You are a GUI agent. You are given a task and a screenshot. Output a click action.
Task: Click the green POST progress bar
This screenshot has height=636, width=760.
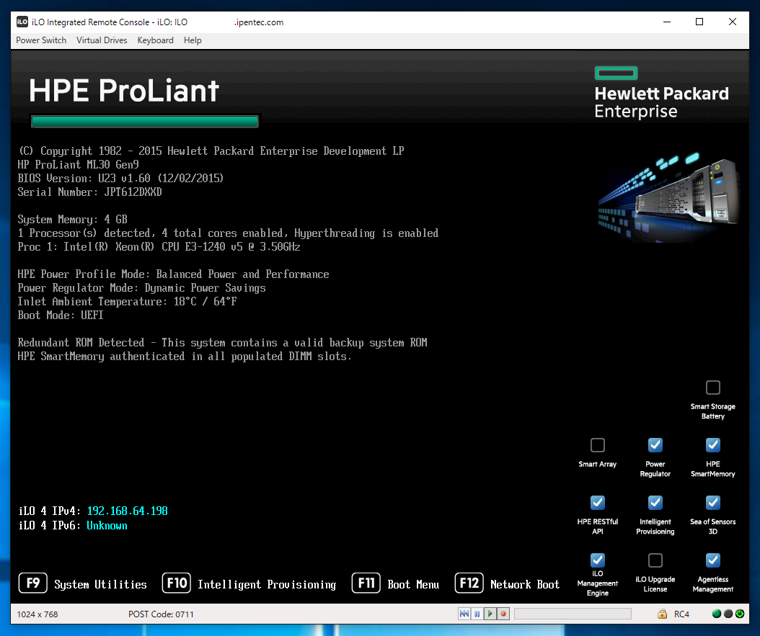point(144,121)
